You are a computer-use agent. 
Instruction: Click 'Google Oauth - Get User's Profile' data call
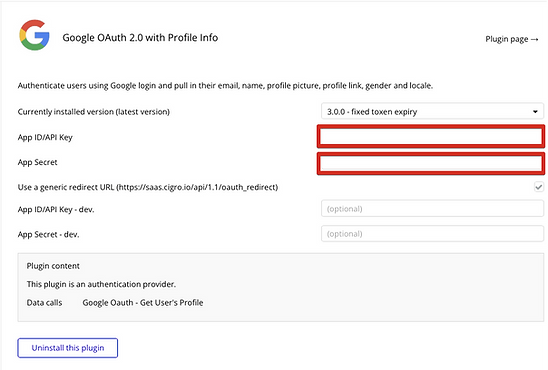pos(143,303)
